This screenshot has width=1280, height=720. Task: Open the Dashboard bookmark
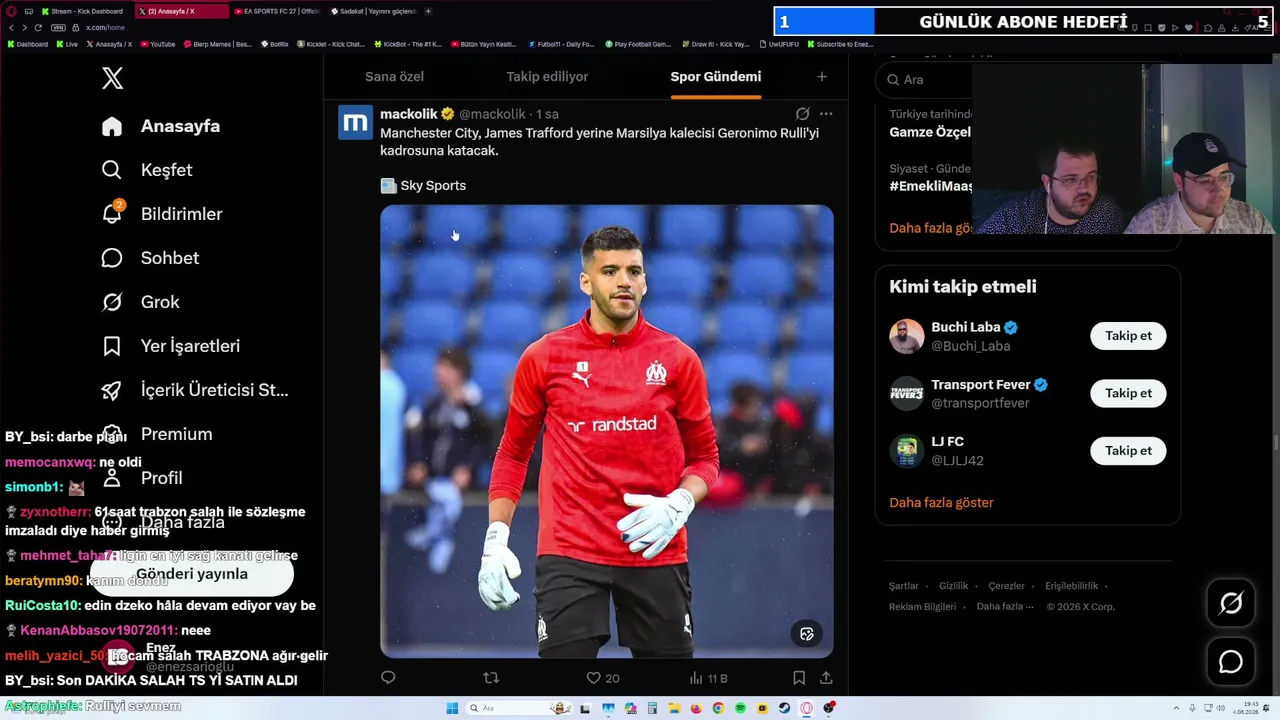click(27, 44)
